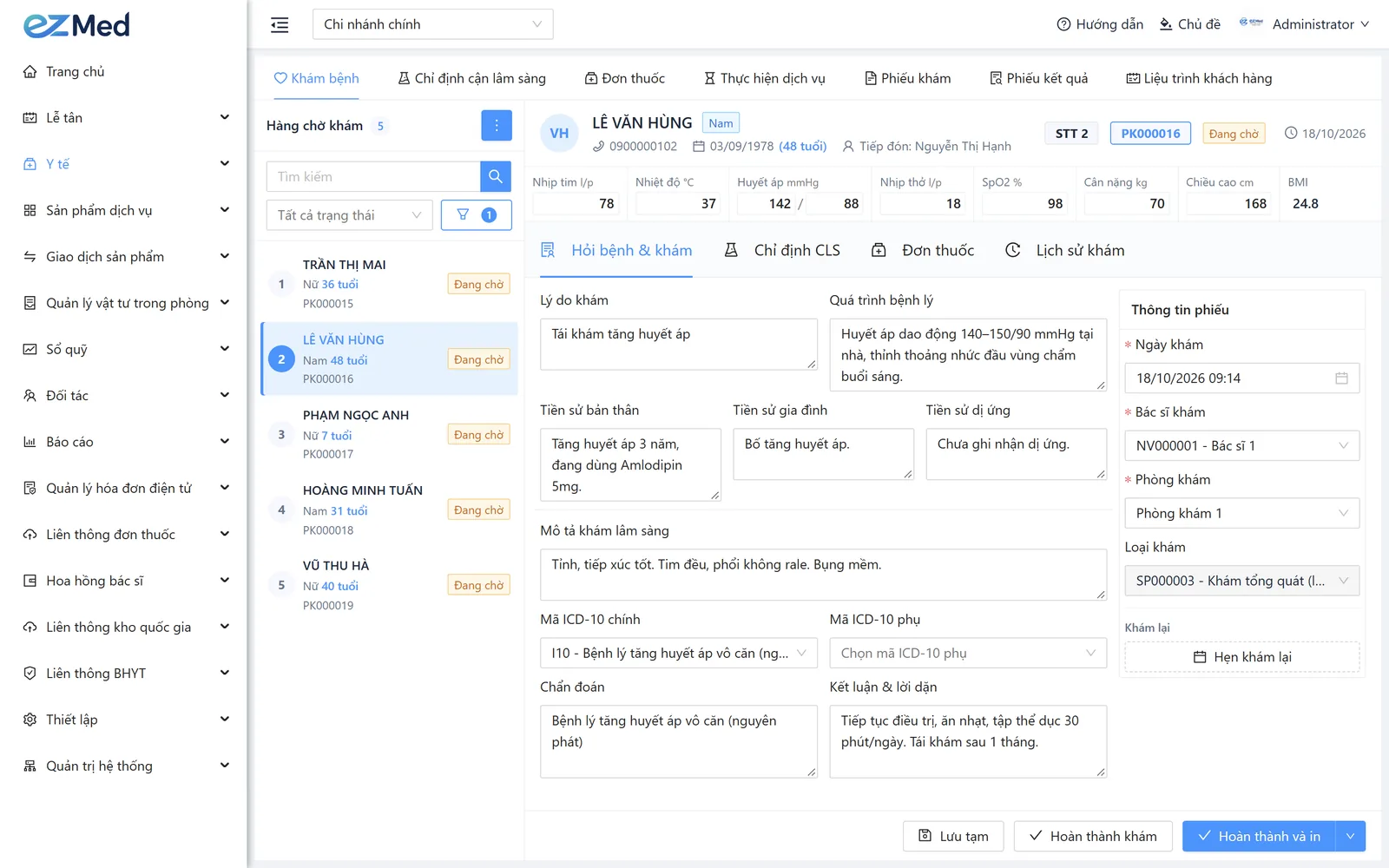
Task: Open the filter funnel button with badge
Action: click(x=477, y=215)
